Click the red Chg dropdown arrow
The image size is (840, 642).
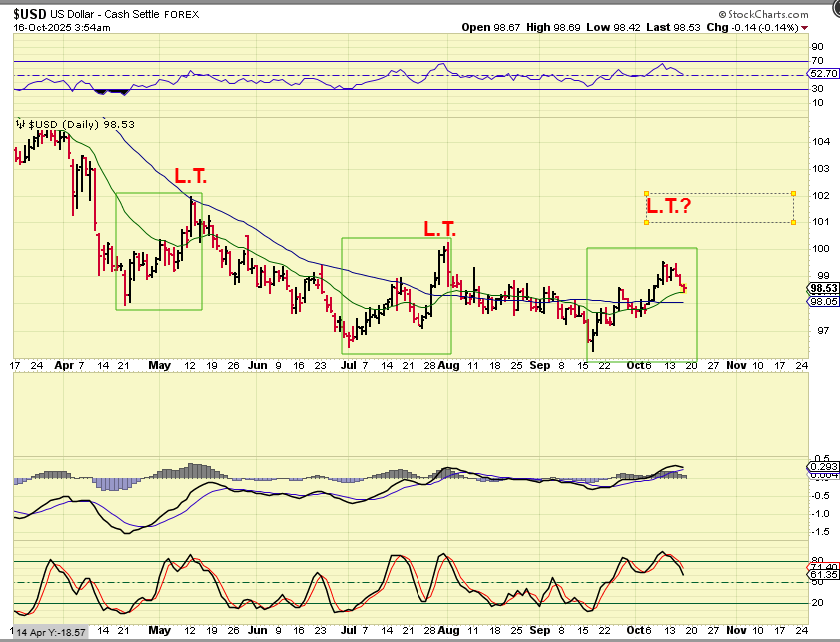tap(833, 28)
